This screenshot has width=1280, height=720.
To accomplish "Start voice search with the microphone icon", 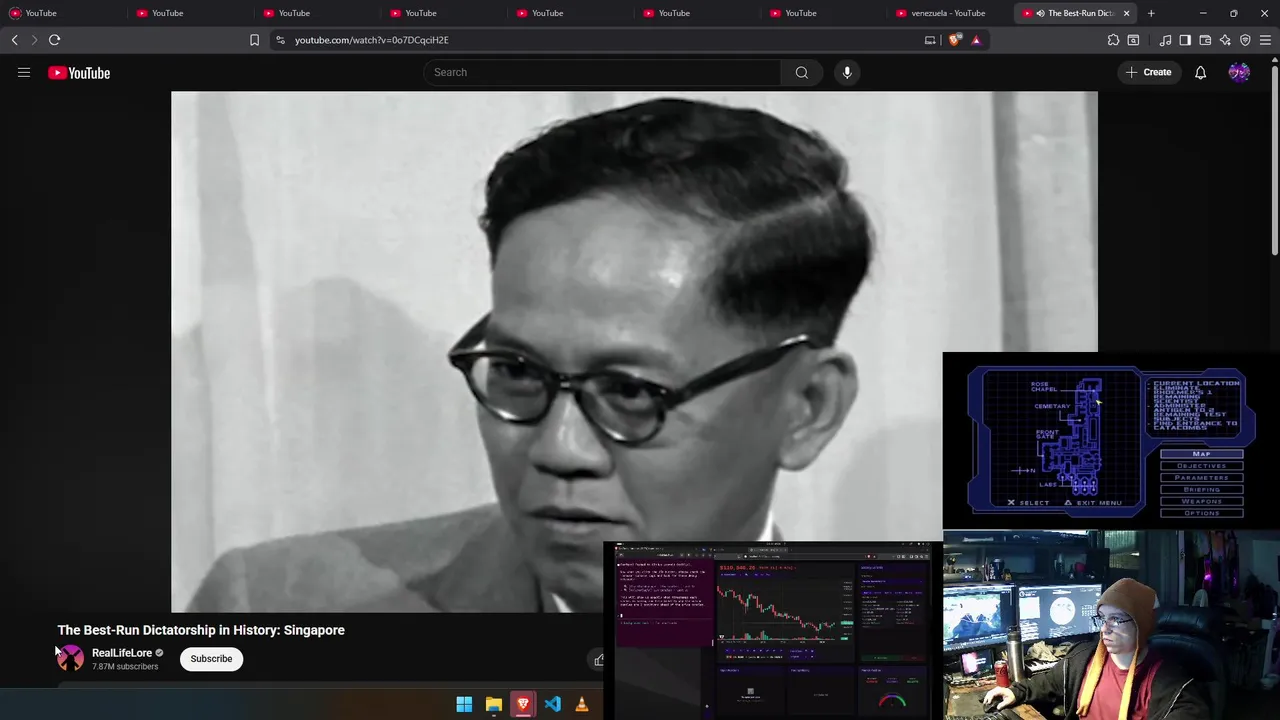I will [x=847, y=72].
